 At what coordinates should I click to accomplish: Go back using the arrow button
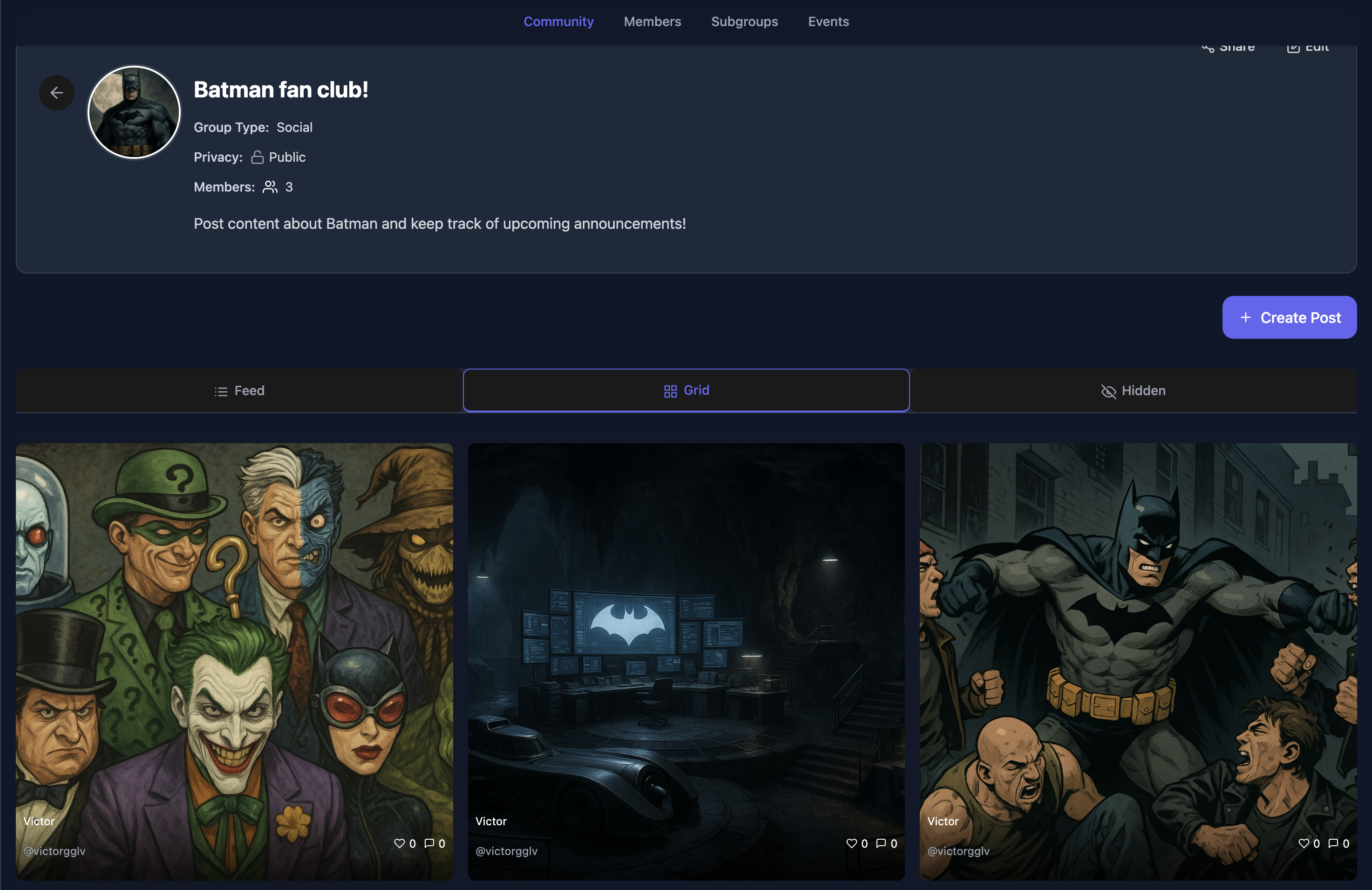56,92
